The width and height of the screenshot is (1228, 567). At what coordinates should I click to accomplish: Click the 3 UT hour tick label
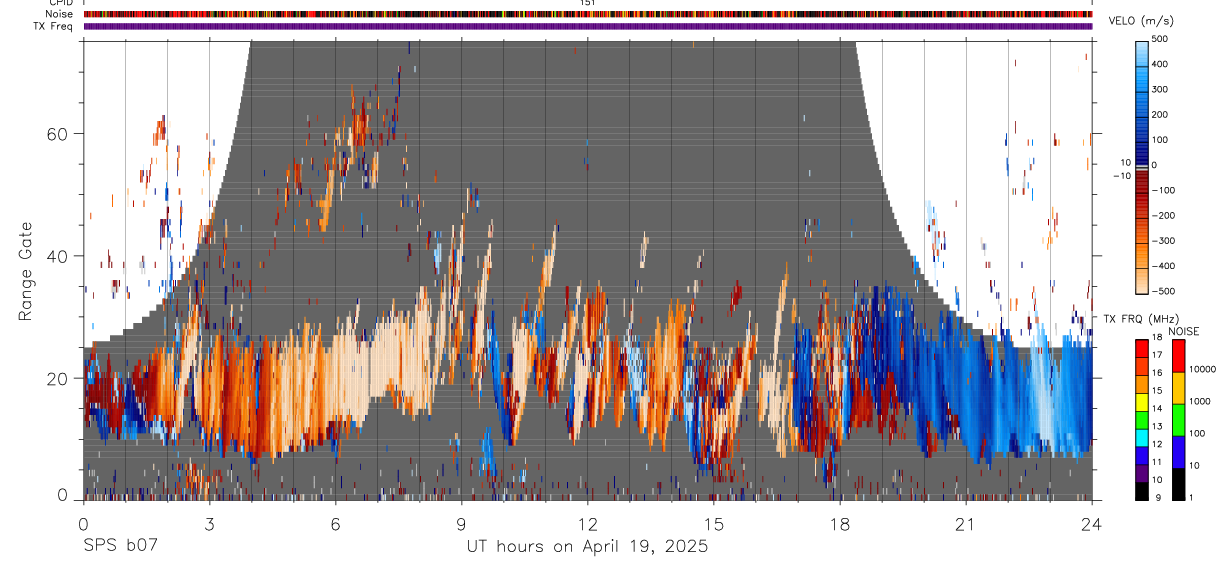pyautogui.click(x=209, y=524)
